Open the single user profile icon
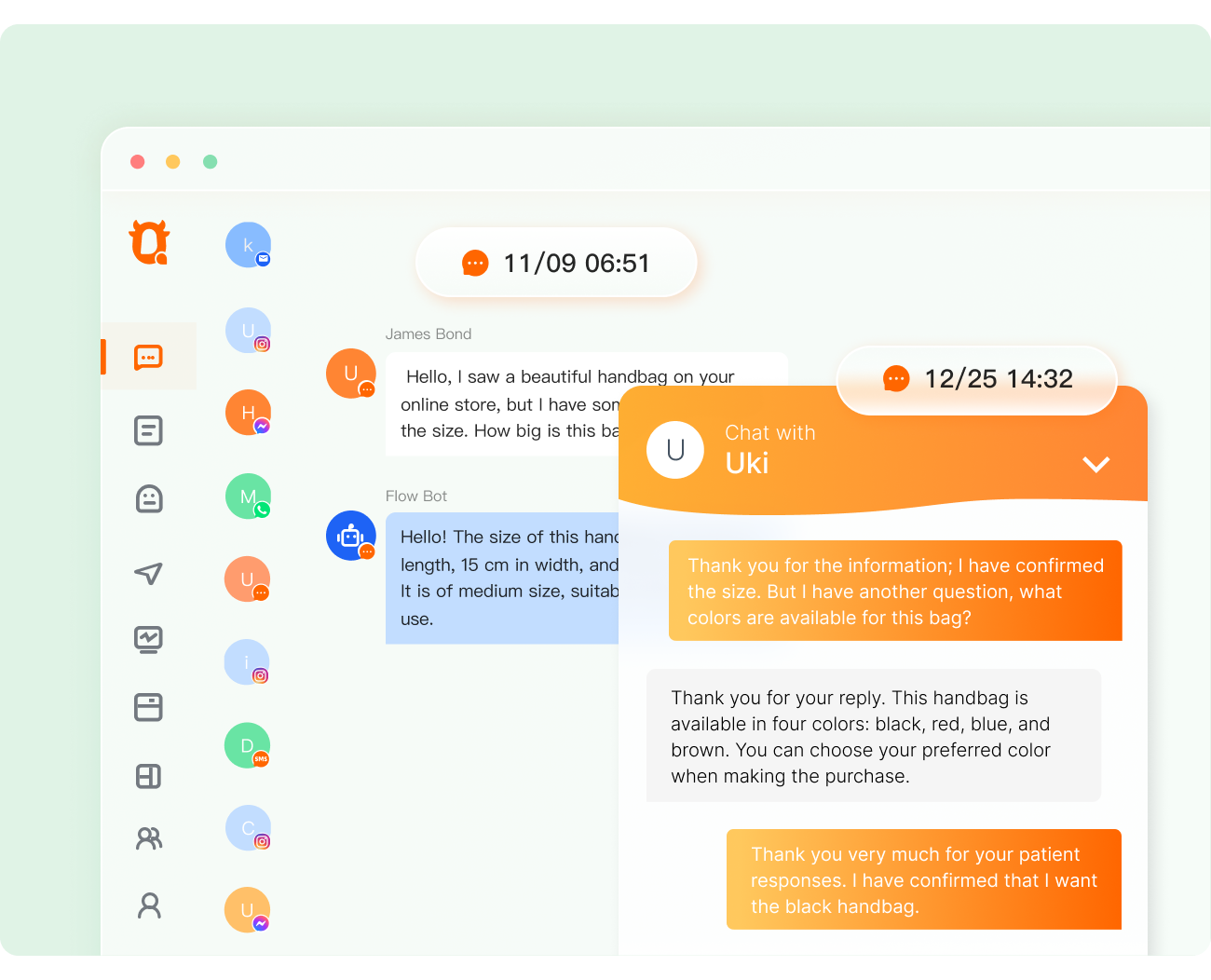 point(149,905)
